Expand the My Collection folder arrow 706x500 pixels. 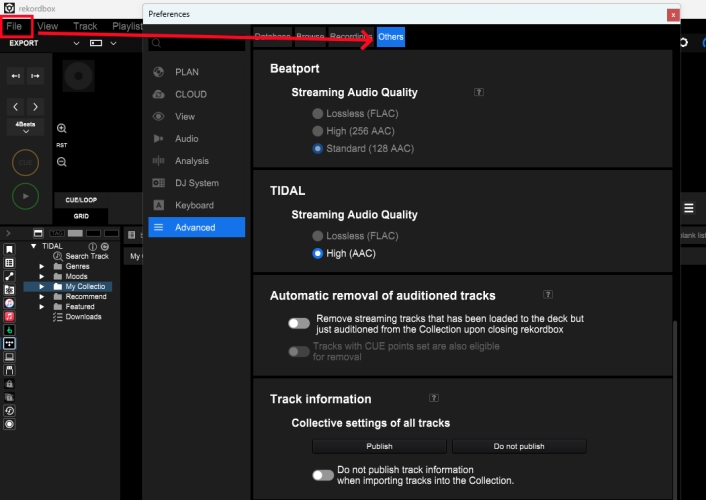click(42, 286)
